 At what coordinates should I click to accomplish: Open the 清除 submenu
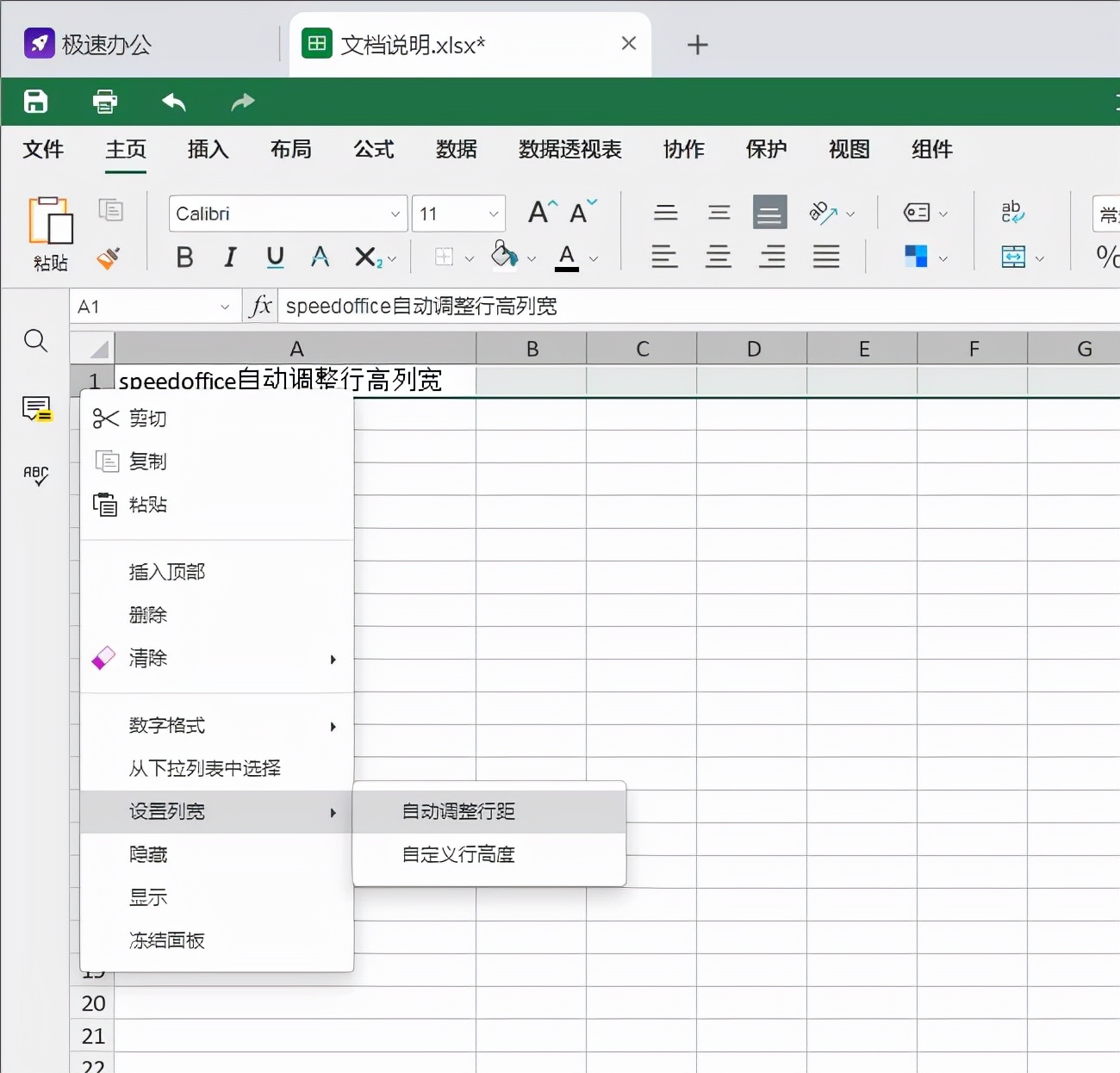217,659
